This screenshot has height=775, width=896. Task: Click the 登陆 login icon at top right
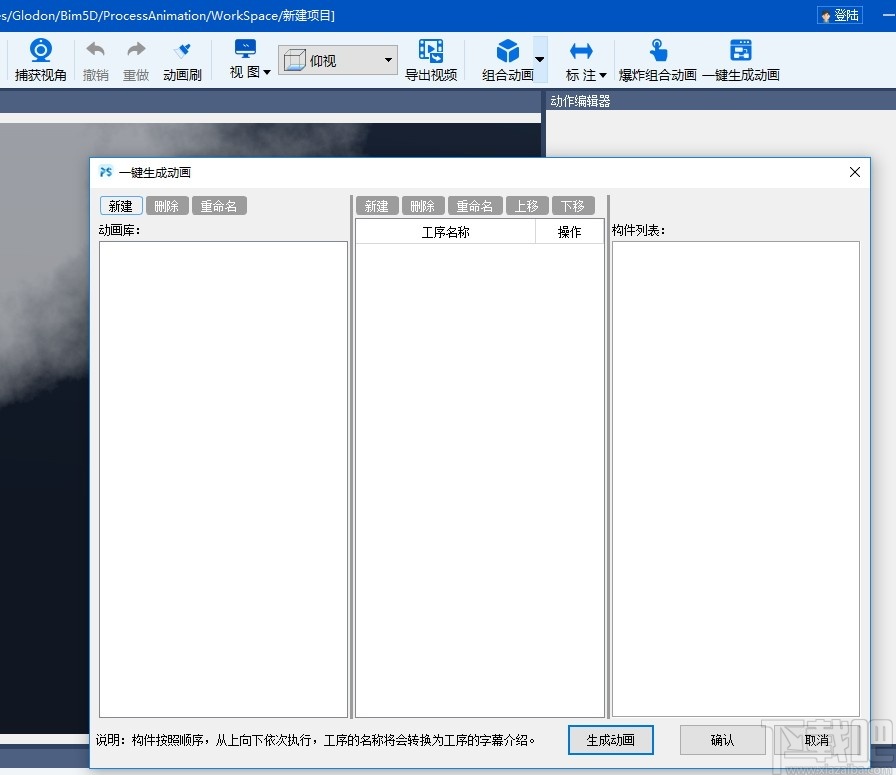[x=840, y=14]
